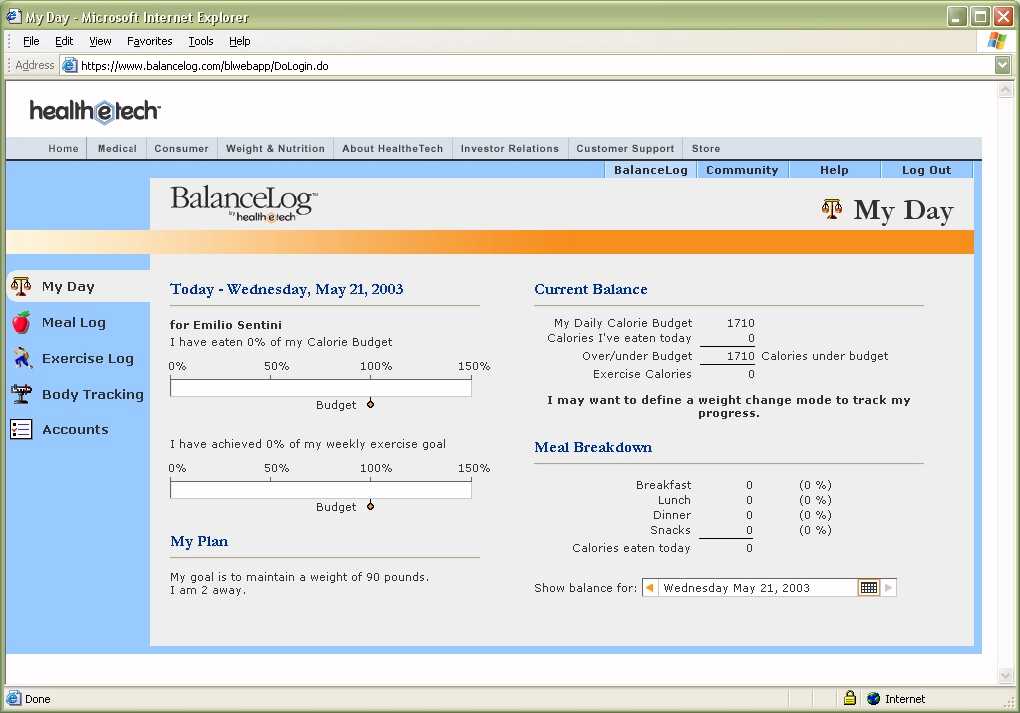The image size is (1020, 713).
Task: Open the calendar picker icon
Action: tap(868, 588)
